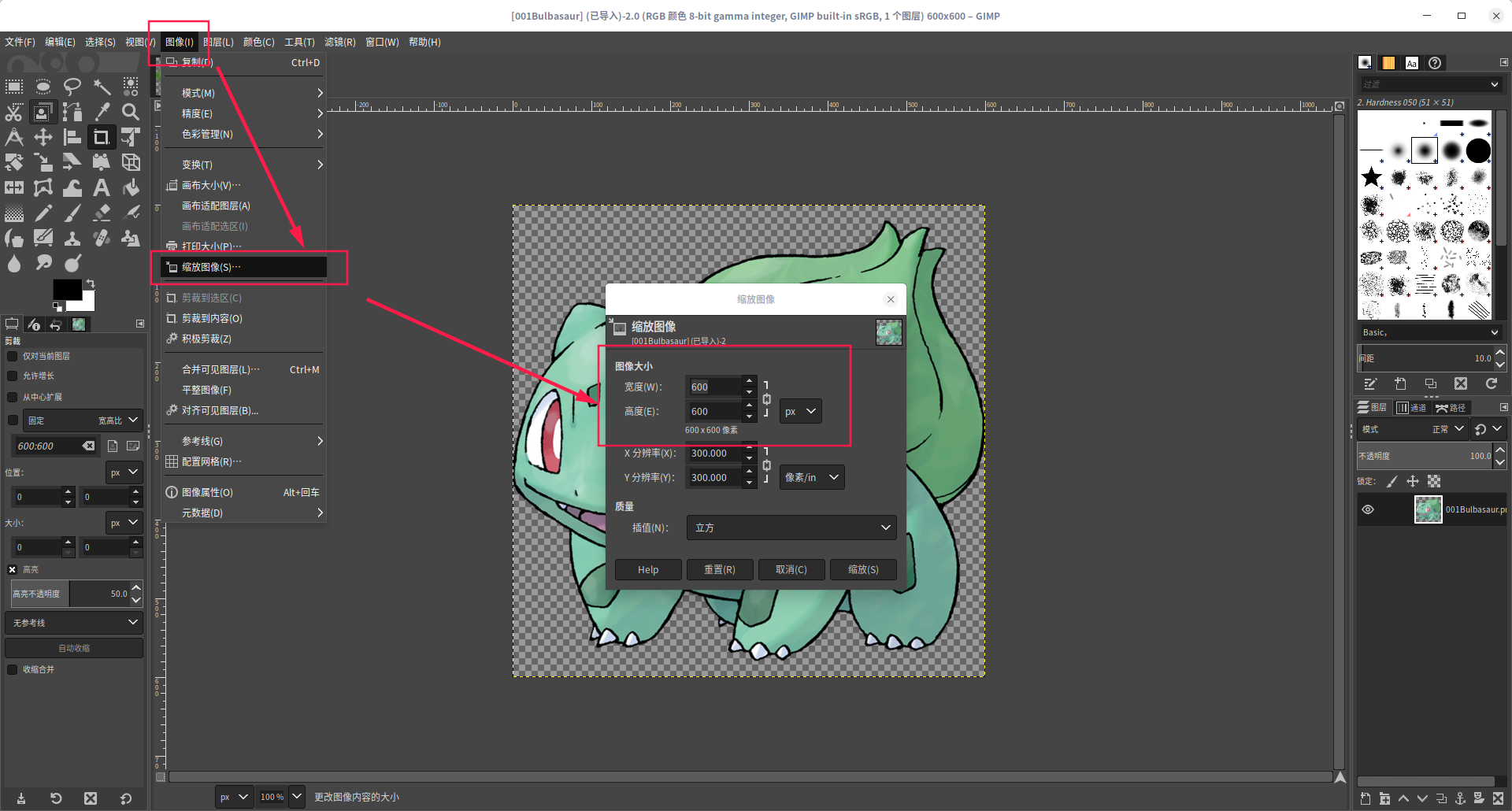Click the 自动收缩 button
This screenshot has height=811, width=1512.
tap(74, 648)
